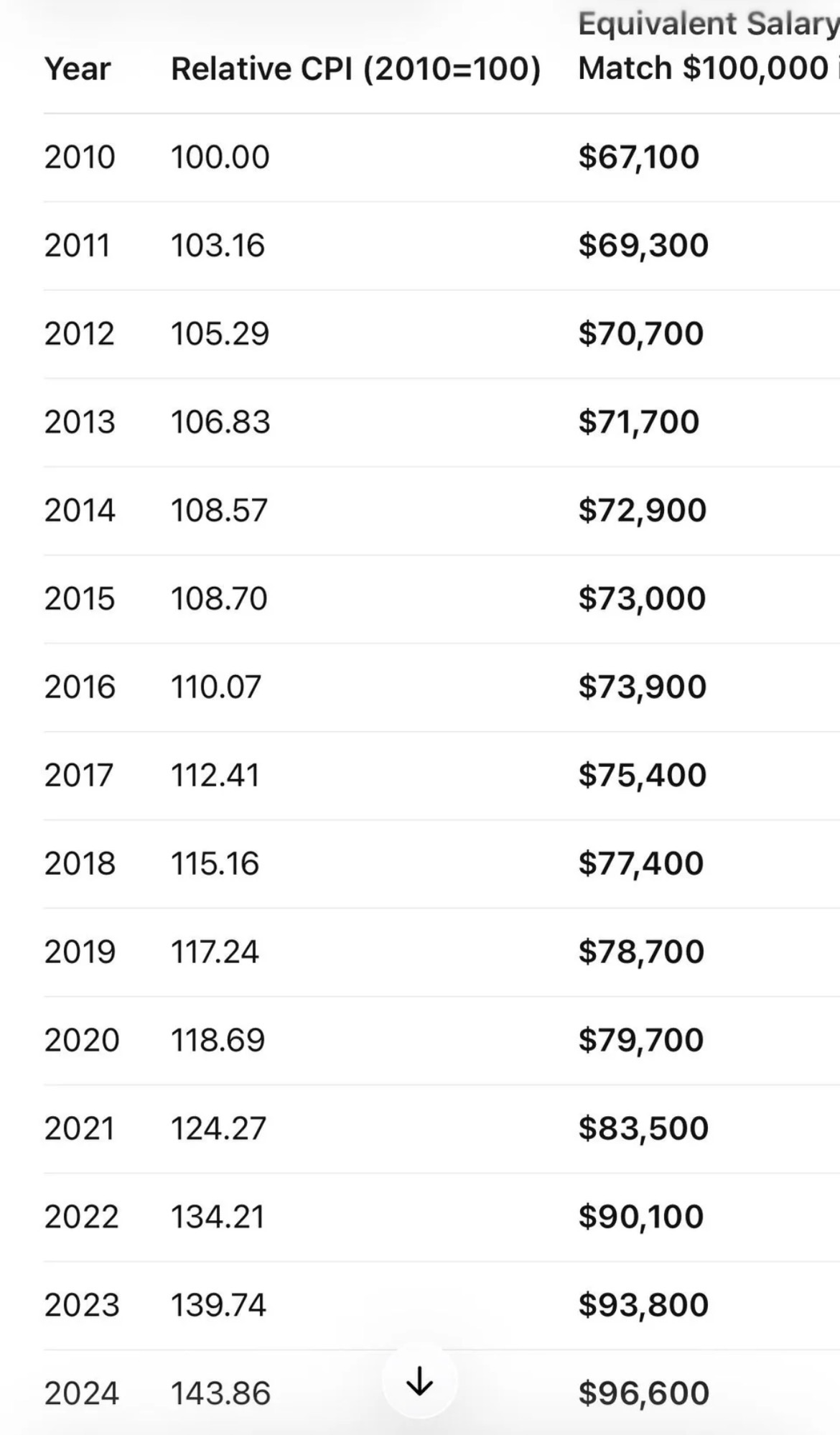This screenshot has width=840, height=1435.
Task: Click the 124.27 CPI value
Action: click(218, 1128)
